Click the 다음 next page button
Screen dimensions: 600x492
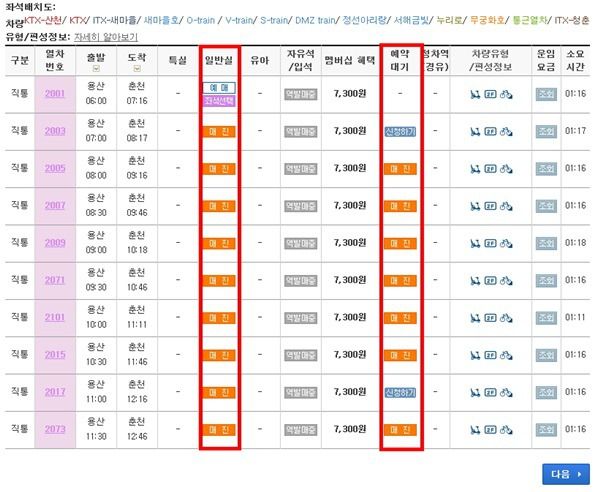(566, 474)
